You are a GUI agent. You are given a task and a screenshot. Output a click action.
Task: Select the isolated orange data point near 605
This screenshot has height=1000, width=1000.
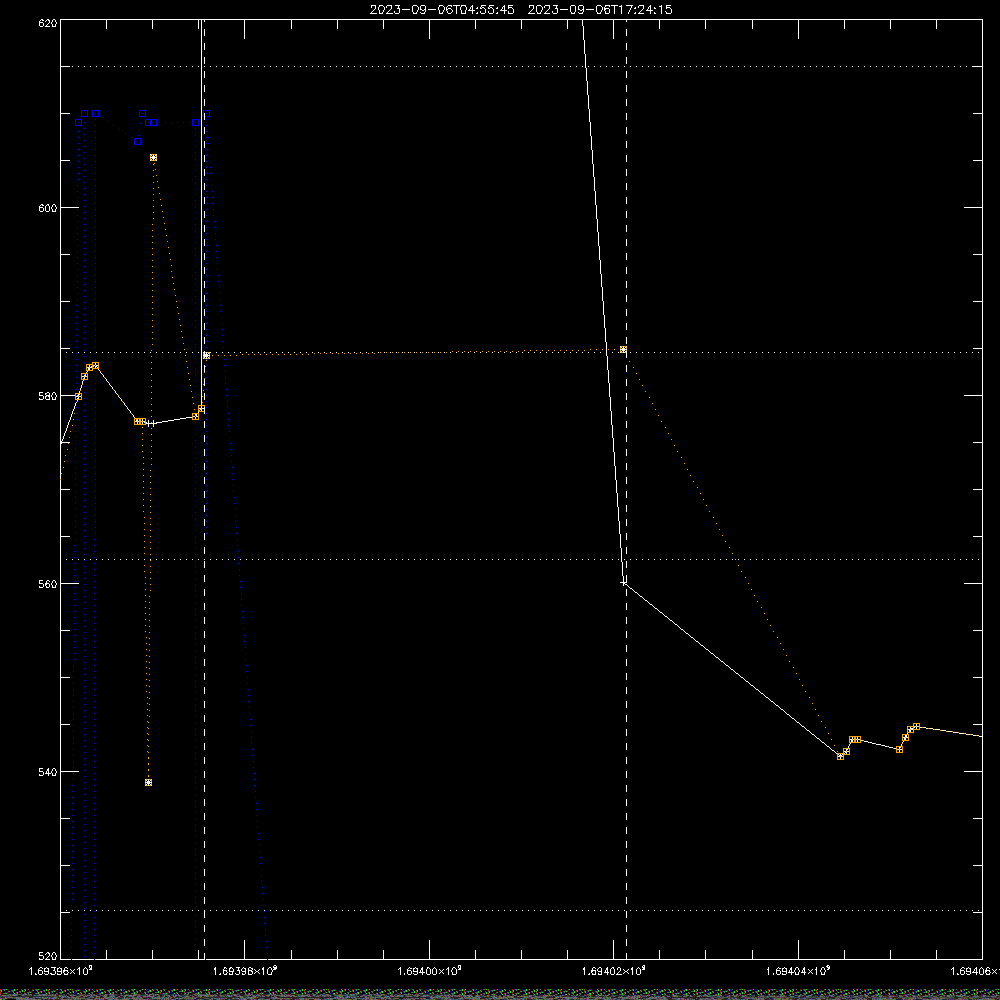153,158
